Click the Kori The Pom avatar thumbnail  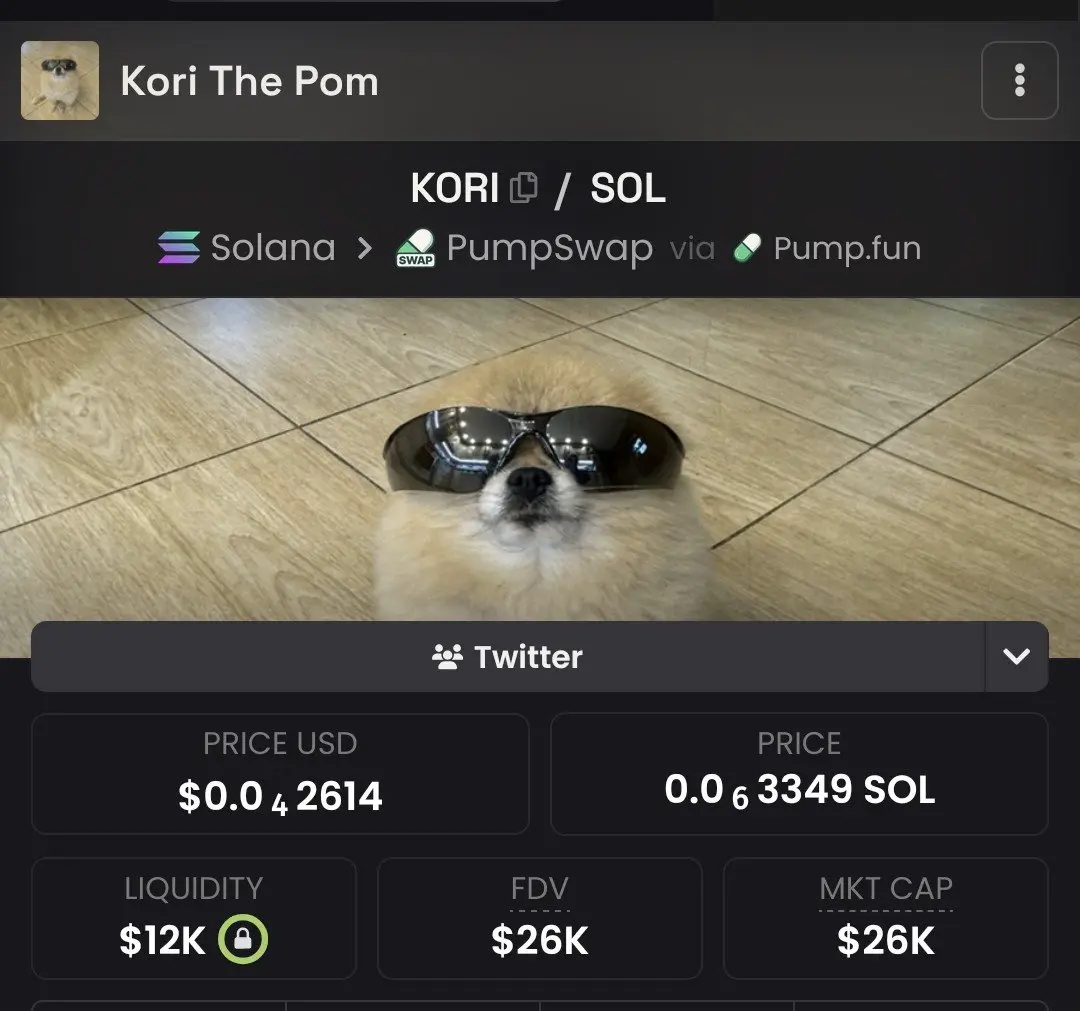pyautogui.click(x=60, y=81)
